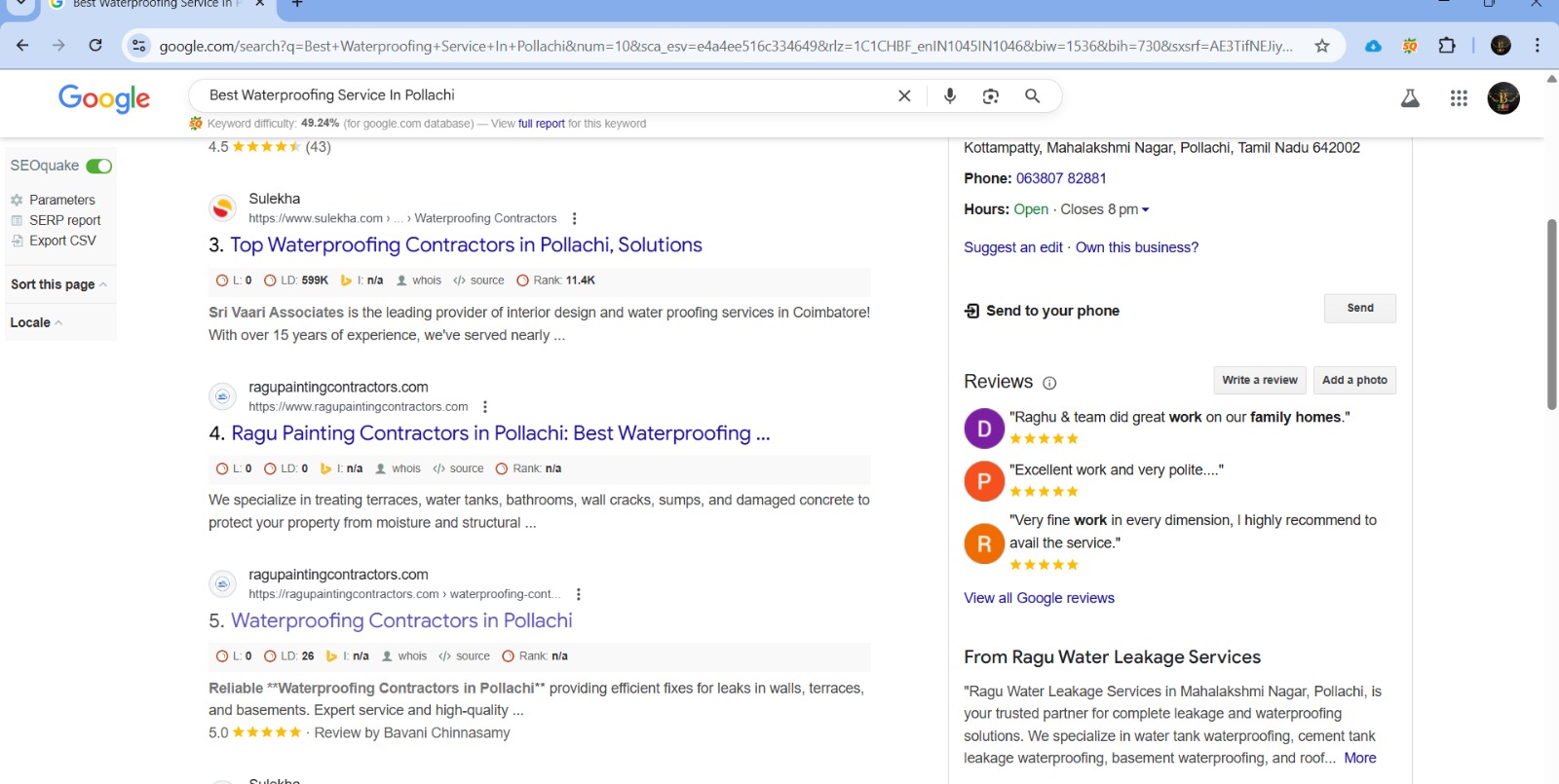1559x784 pixels.
Task: Select Export CSV in SEOquake panel
Action: pyautogui.click(x=62, y=241)
